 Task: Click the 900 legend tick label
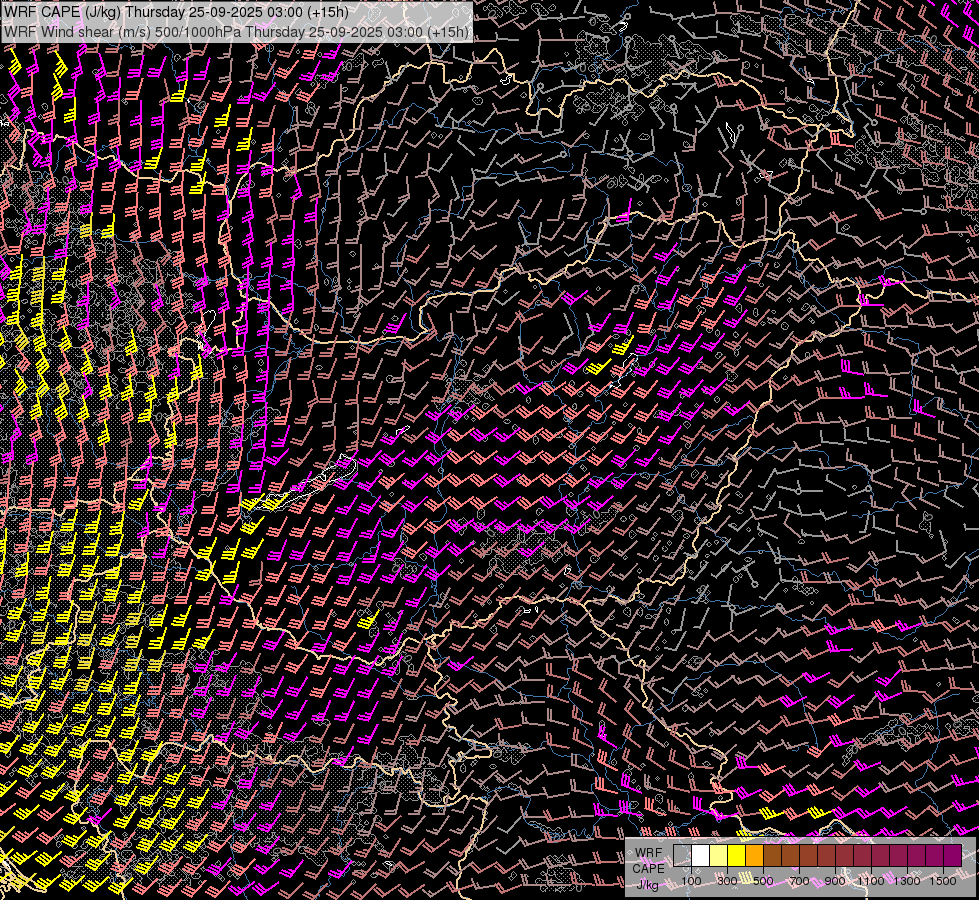[835, 881]
